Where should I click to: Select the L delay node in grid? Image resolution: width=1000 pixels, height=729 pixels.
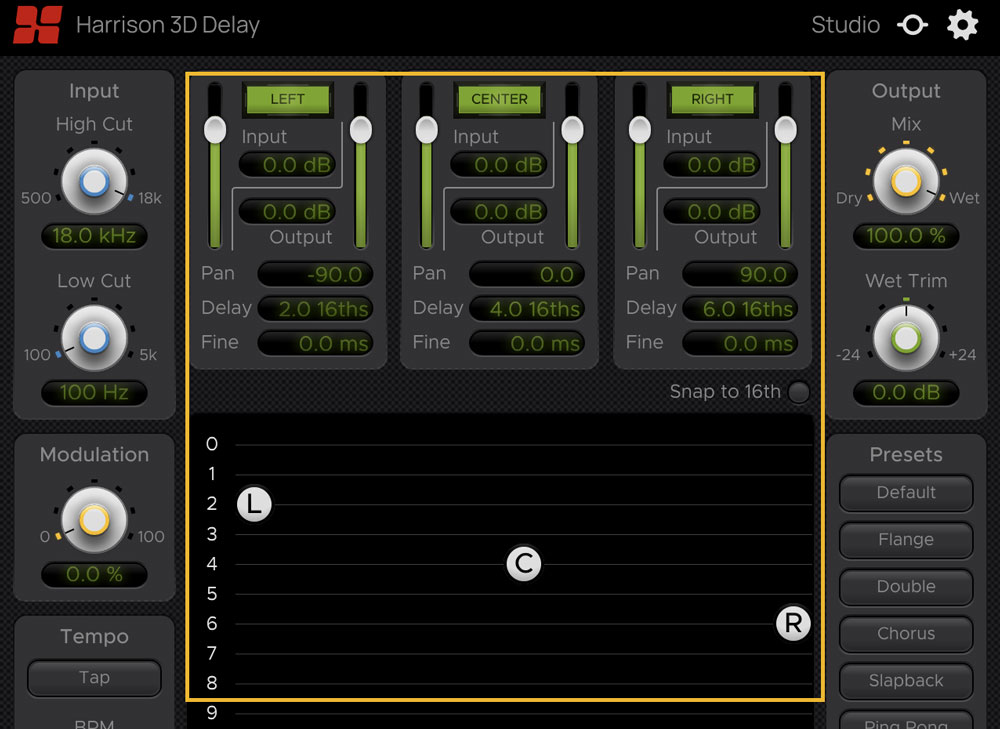click(x=254, y=504)
